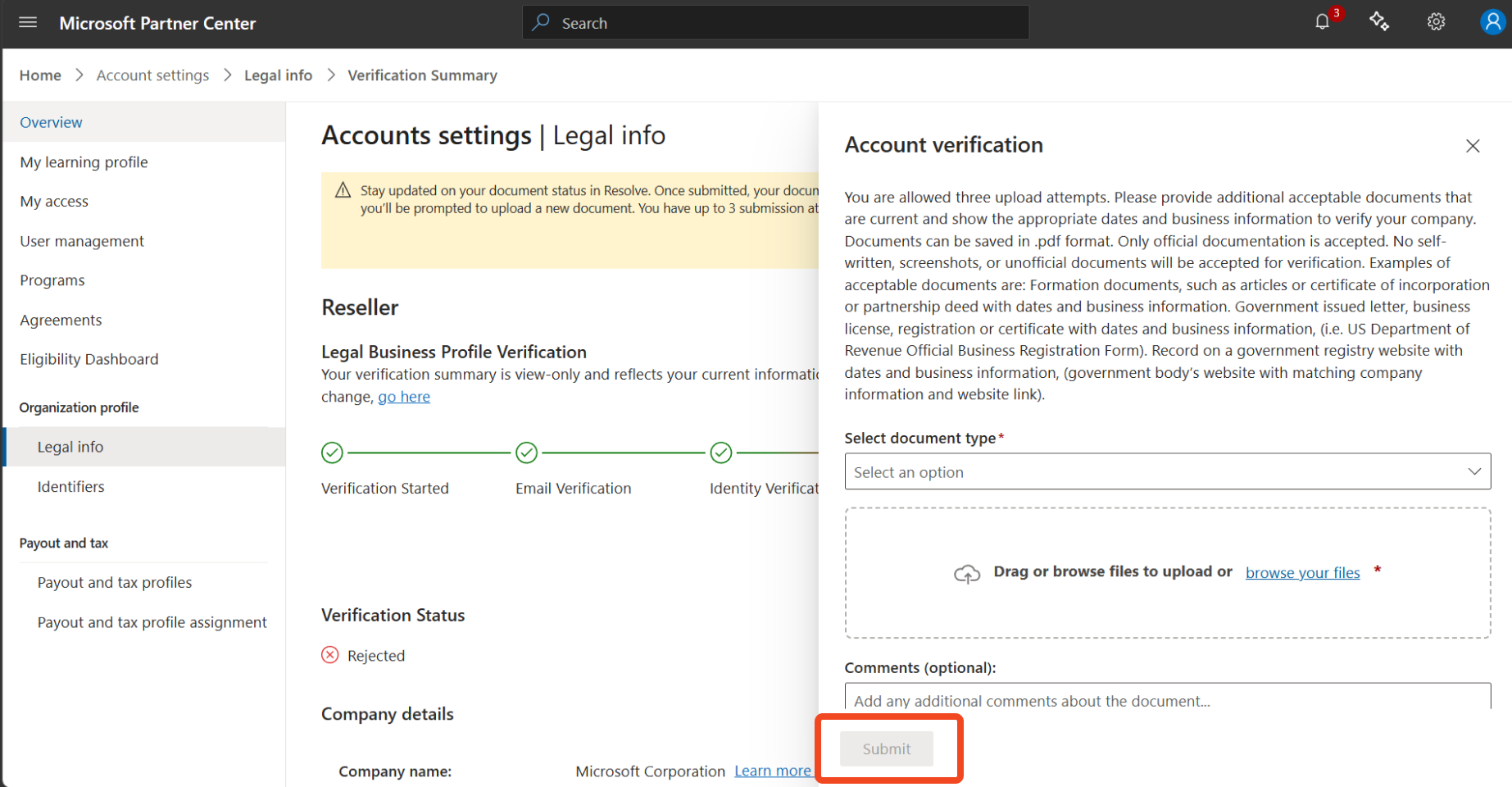Image resolution: width=1512 pixels, height=787 pixels.
Task: Click Learn more link by company name
Action: click(x=772, y=771)
